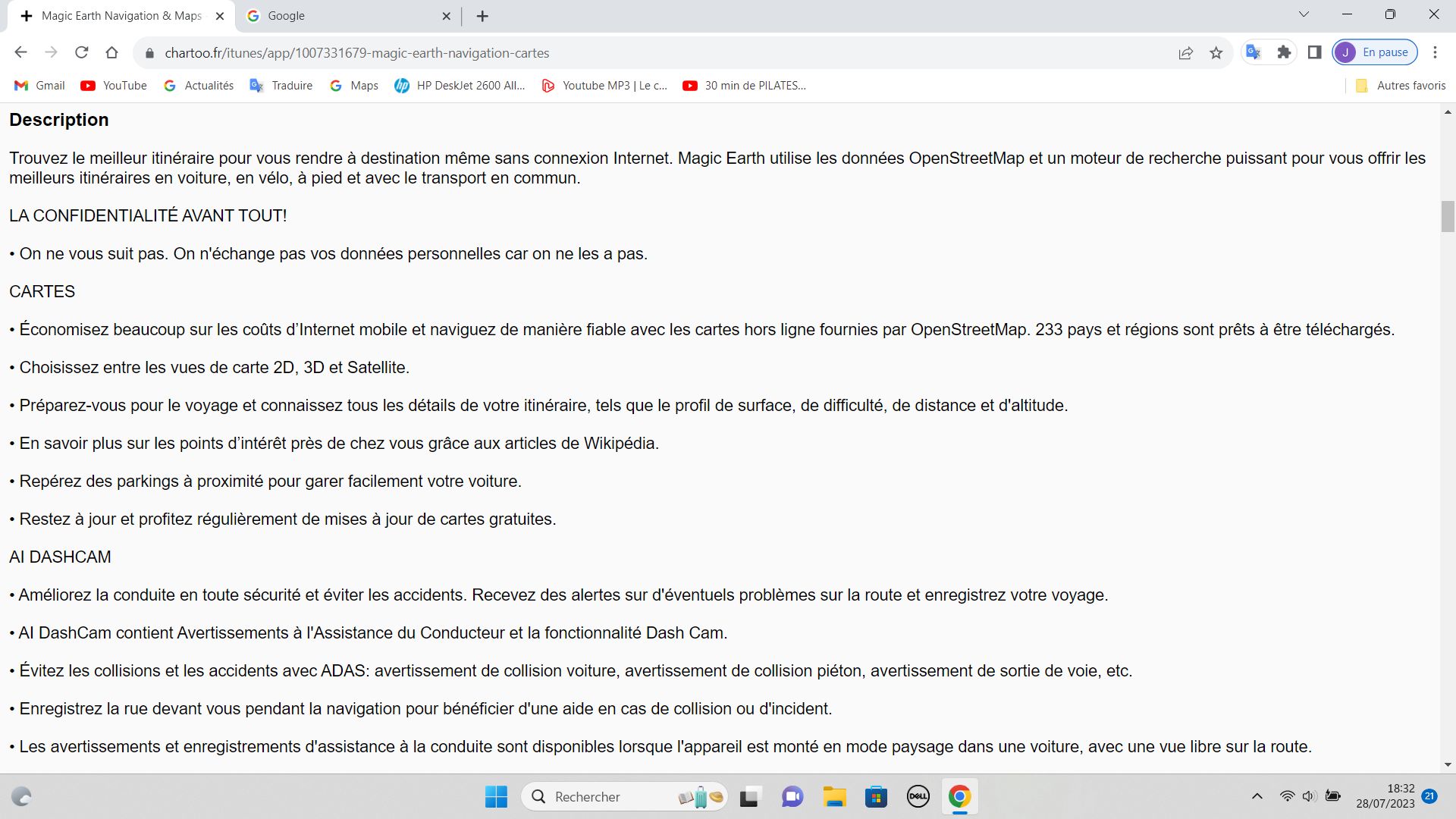
Task: Open the Autres favoris bookmarks folder
Action: 1401,86
